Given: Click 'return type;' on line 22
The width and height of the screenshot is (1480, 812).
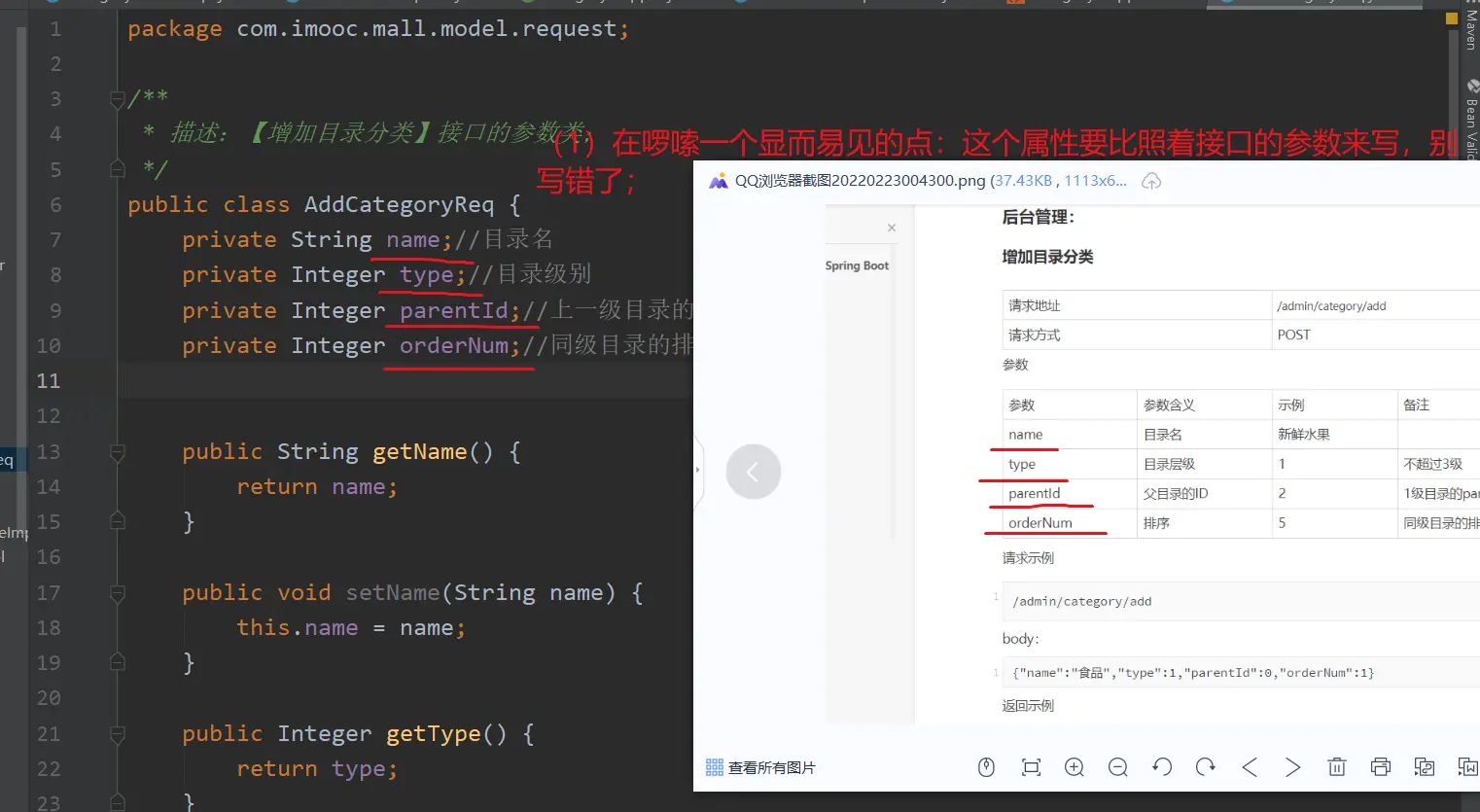Looking at the screenshot, I should coord(317,769).
